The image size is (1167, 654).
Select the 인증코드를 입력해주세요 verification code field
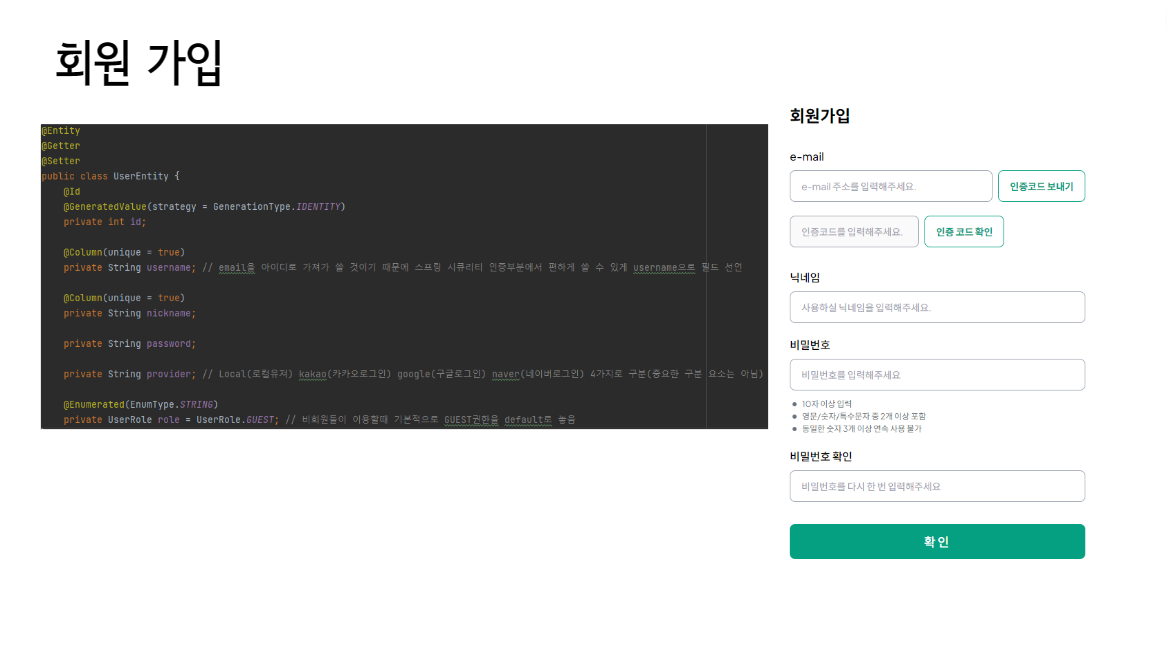tap(854, 231)
